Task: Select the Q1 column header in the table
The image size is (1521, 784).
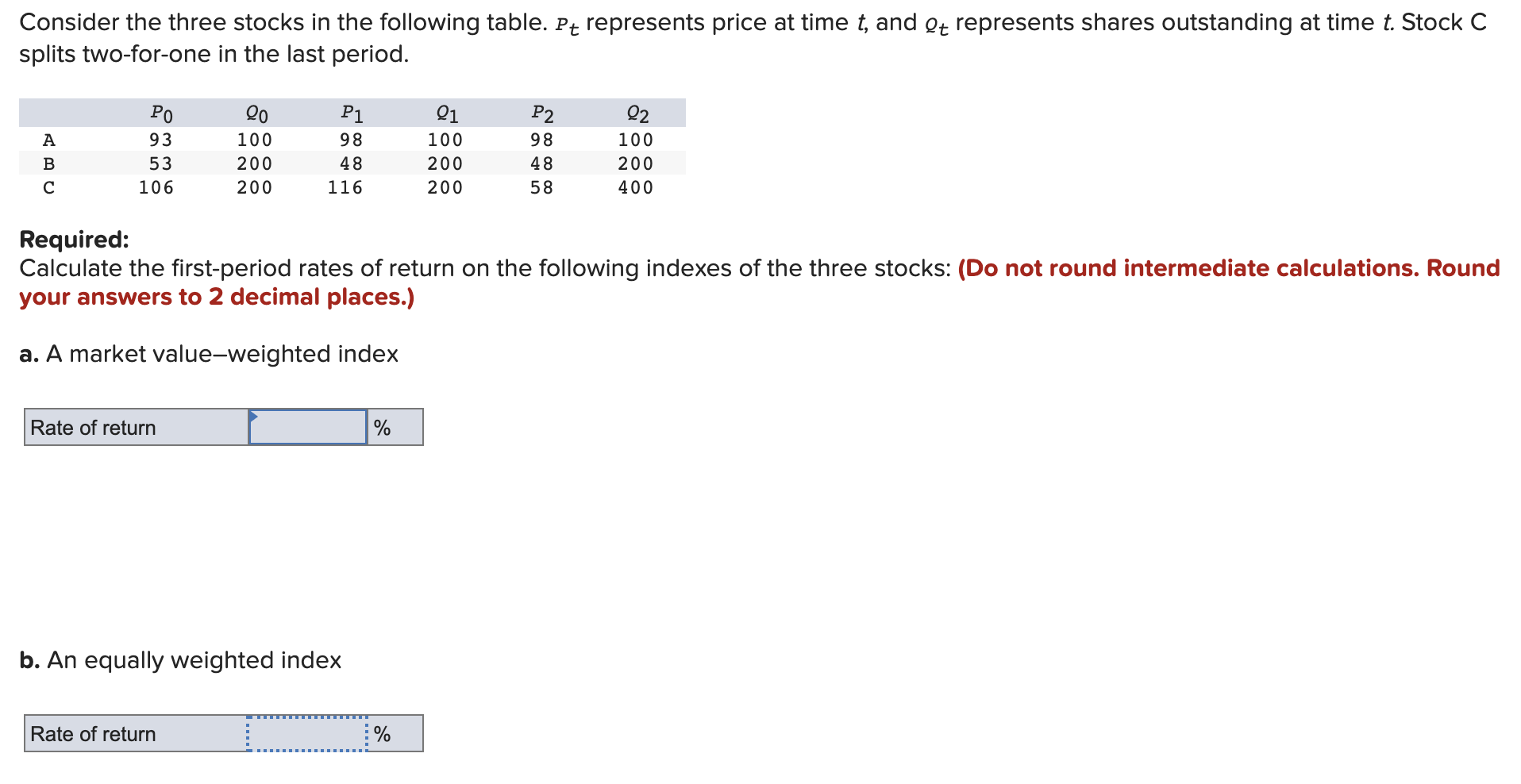Action: [x=445, y=113]
